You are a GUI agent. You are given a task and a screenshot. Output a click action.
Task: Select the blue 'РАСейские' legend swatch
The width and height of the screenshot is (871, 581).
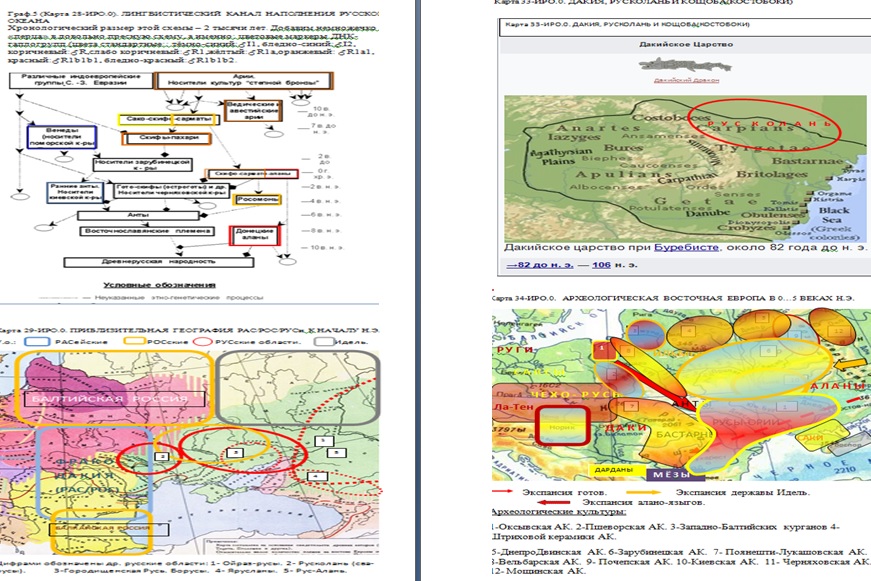click(x=37, y=342)
